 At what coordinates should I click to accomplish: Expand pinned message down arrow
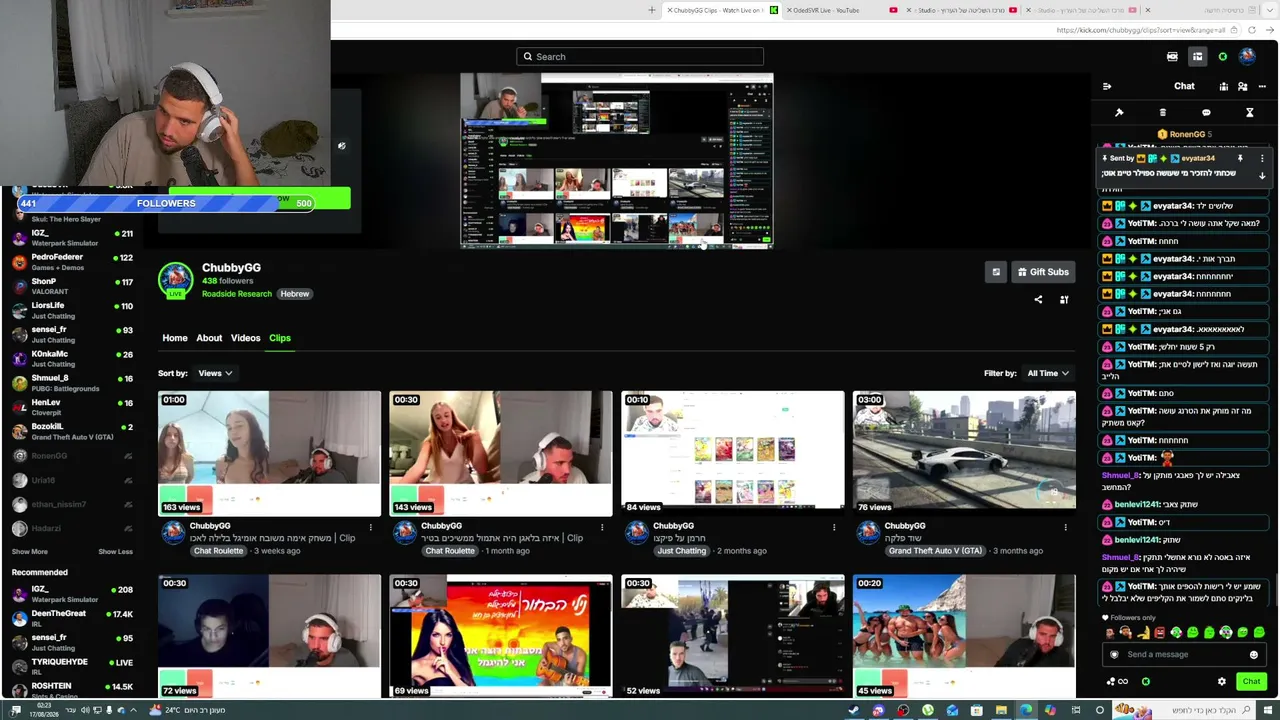tap(1262, 175)
